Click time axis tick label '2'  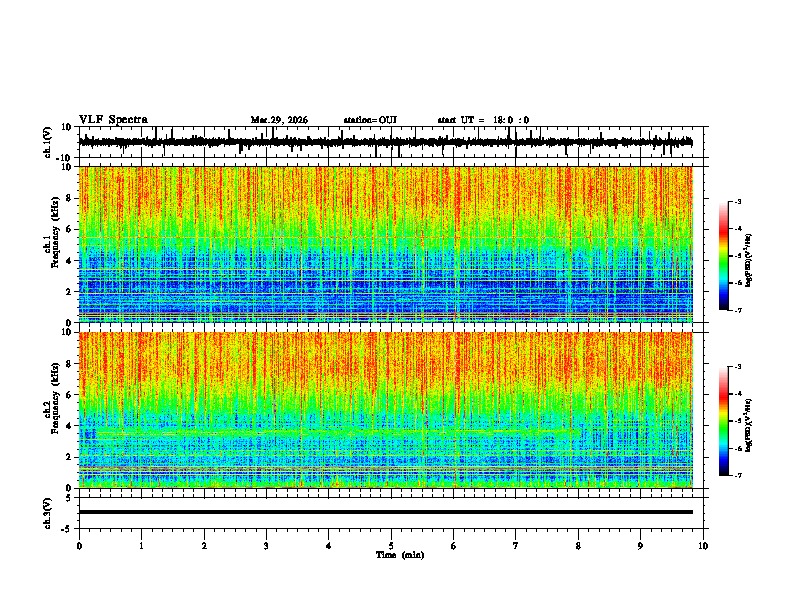point(204,546)
